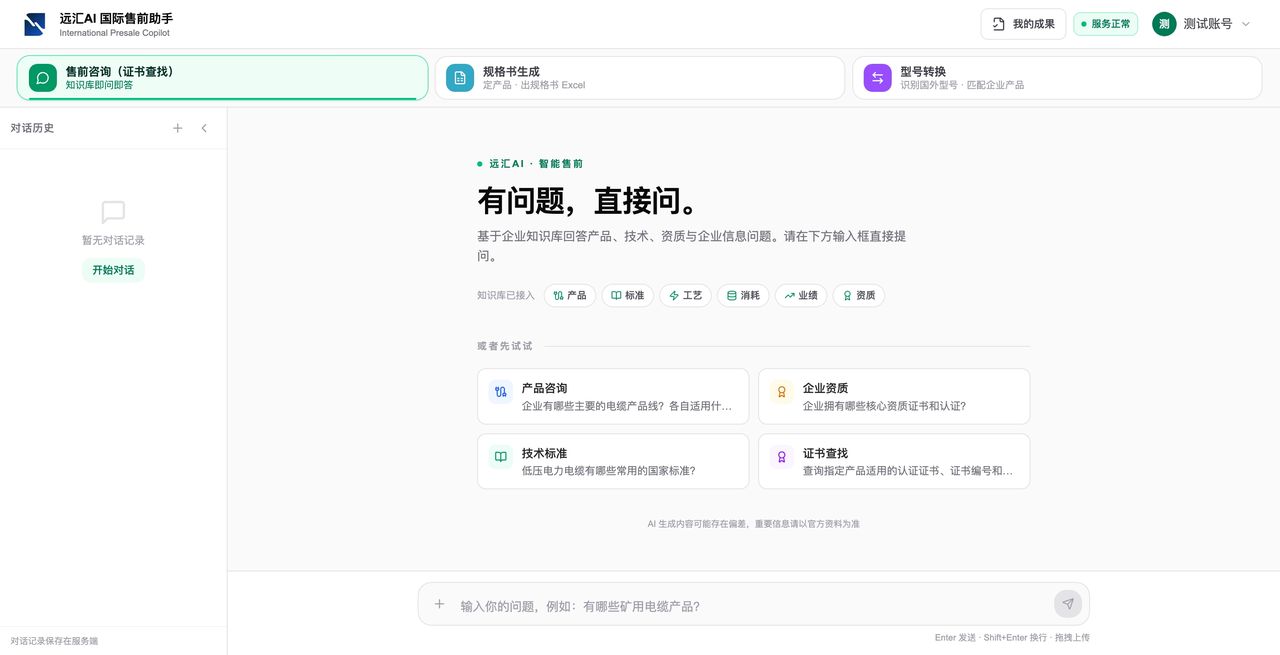Screen dimensions: 1280x655
Task: Click the 对话记录保存在服务端 footer text
Action: point(55,641)
